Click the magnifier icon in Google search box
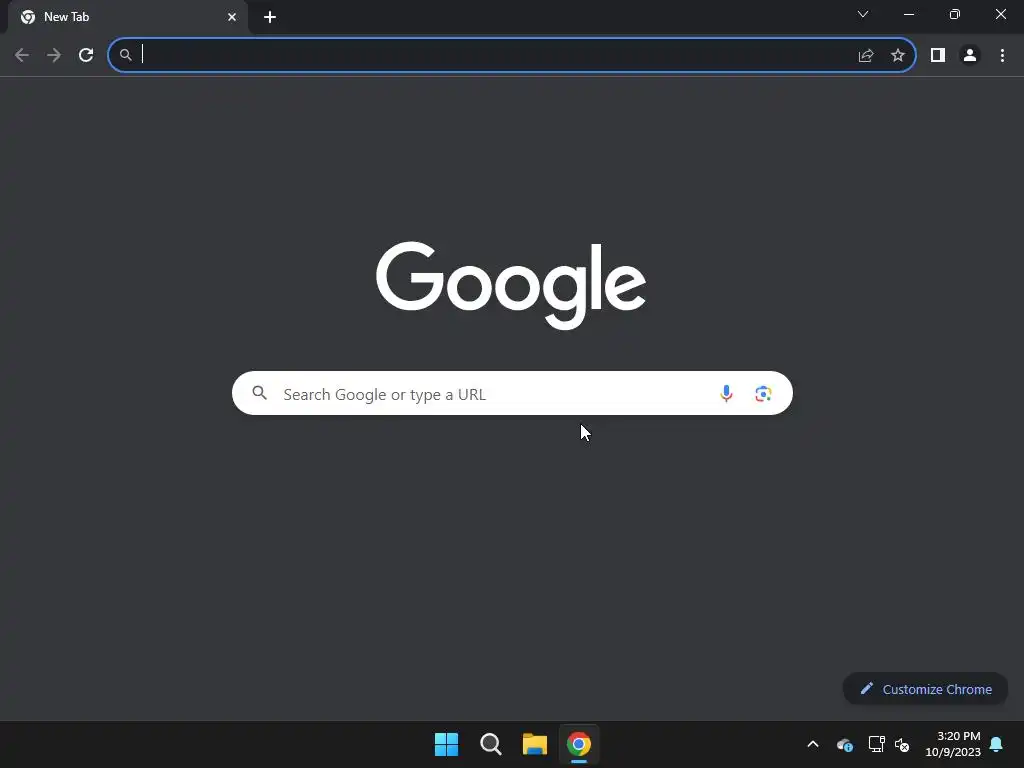1024x768 pixels. click(x=260, y=393)
